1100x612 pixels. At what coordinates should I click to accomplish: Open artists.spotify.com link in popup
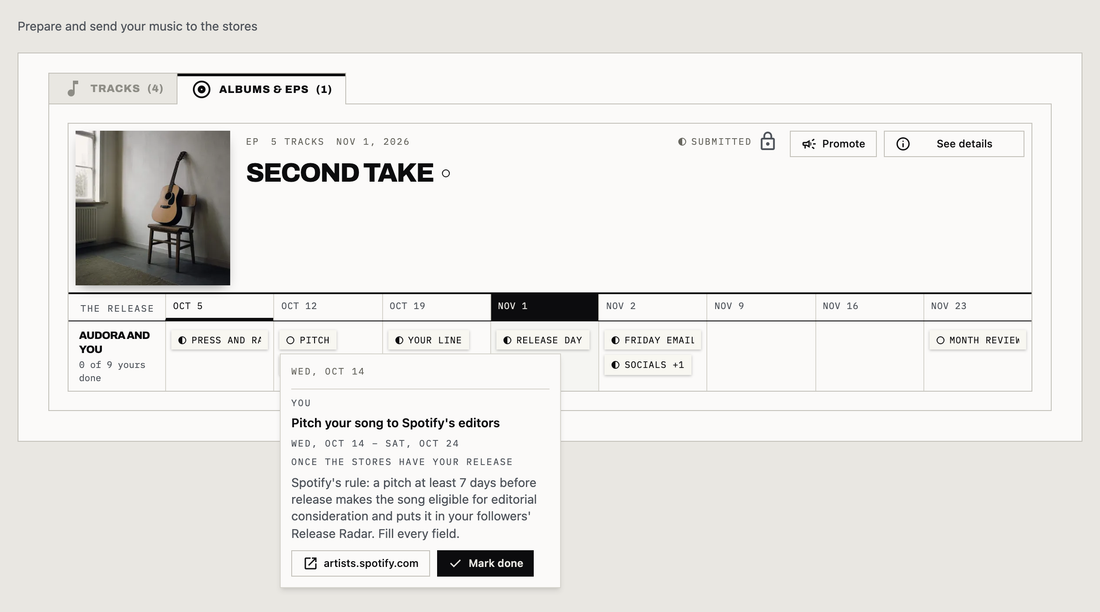361,564
